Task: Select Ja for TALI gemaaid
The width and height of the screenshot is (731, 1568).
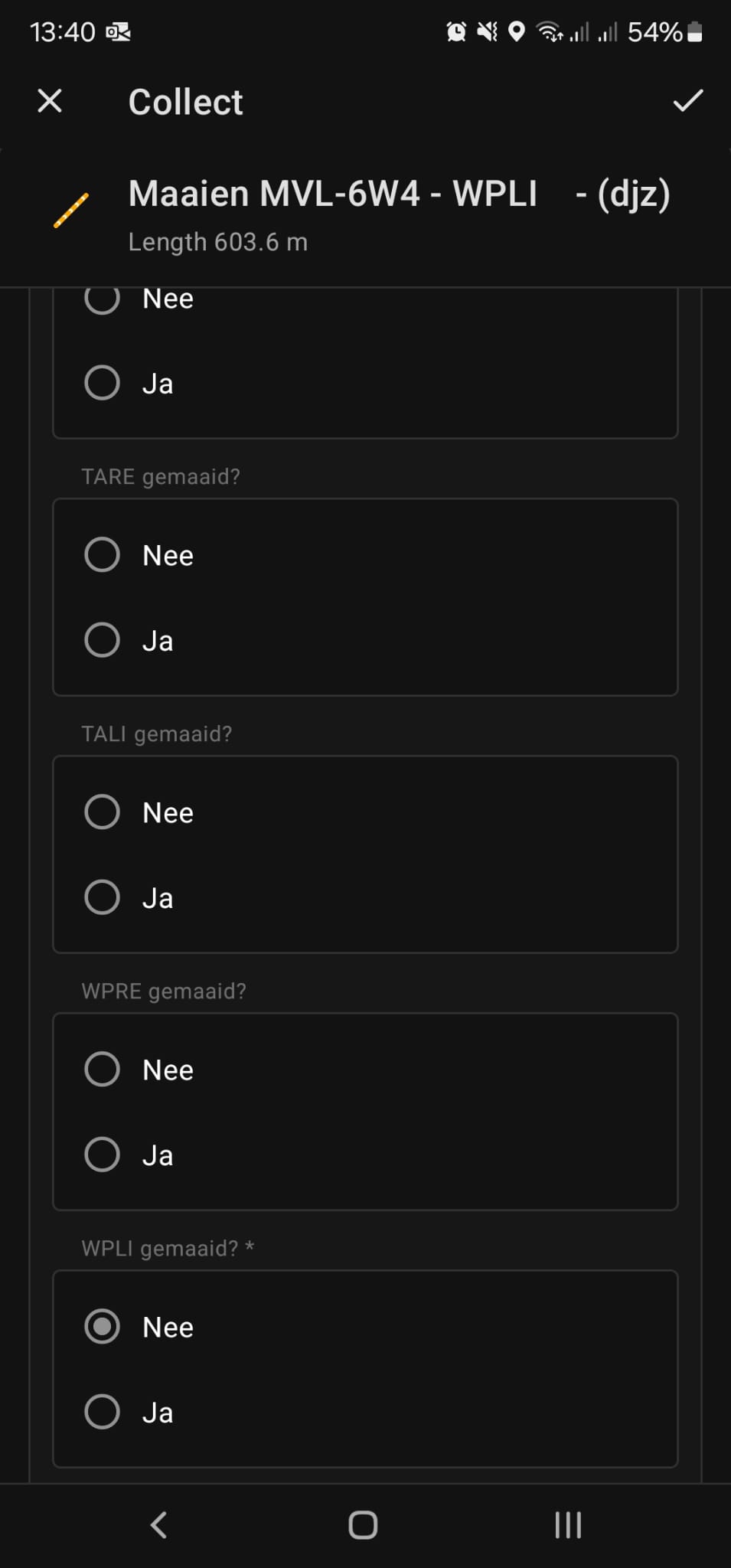Action: click(x=103, y=897)
